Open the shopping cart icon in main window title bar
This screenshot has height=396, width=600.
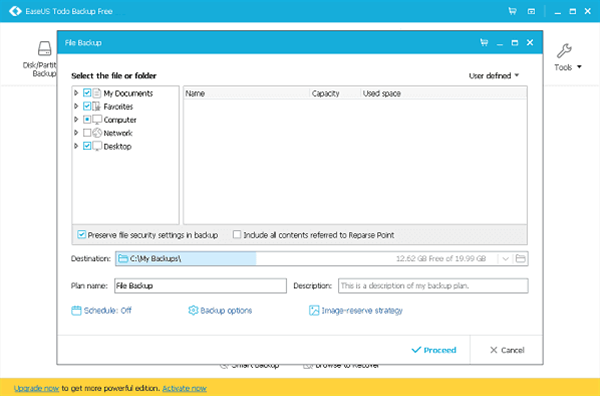[512, 11]
